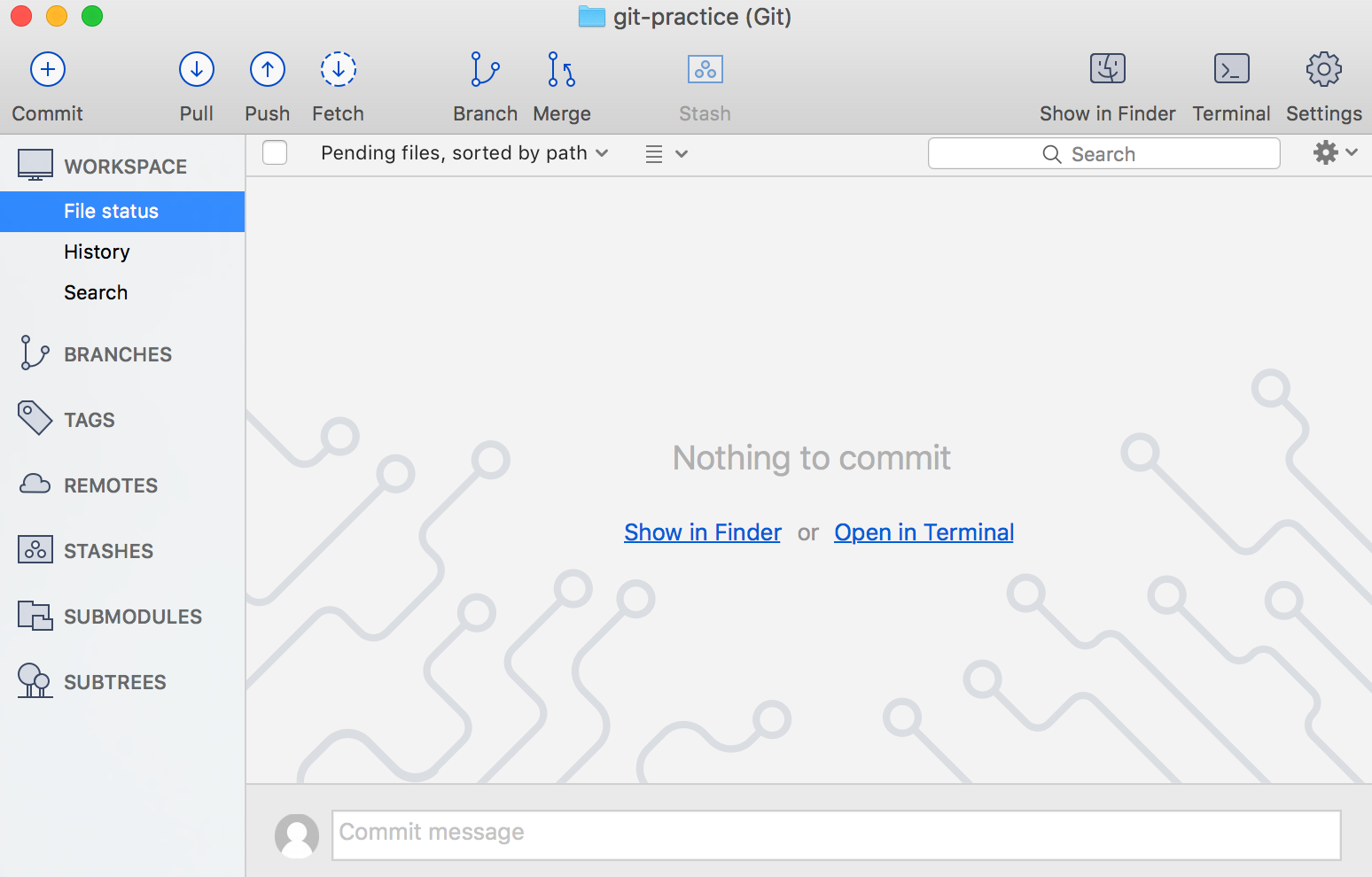Expand the BRANCHES sidebar section
Screen dimensions: 1372x877
point(117,354)
